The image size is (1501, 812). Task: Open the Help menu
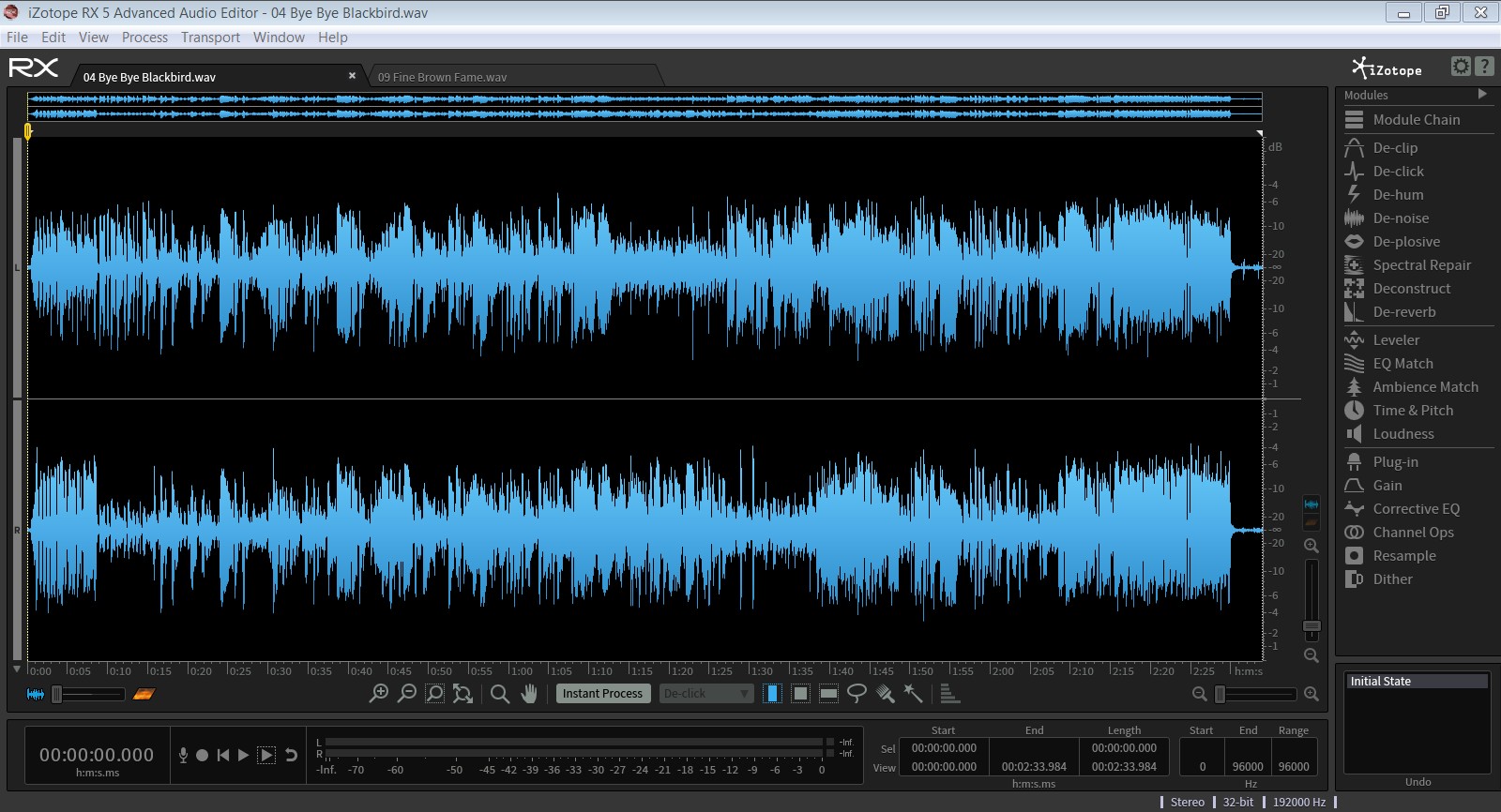333,38
